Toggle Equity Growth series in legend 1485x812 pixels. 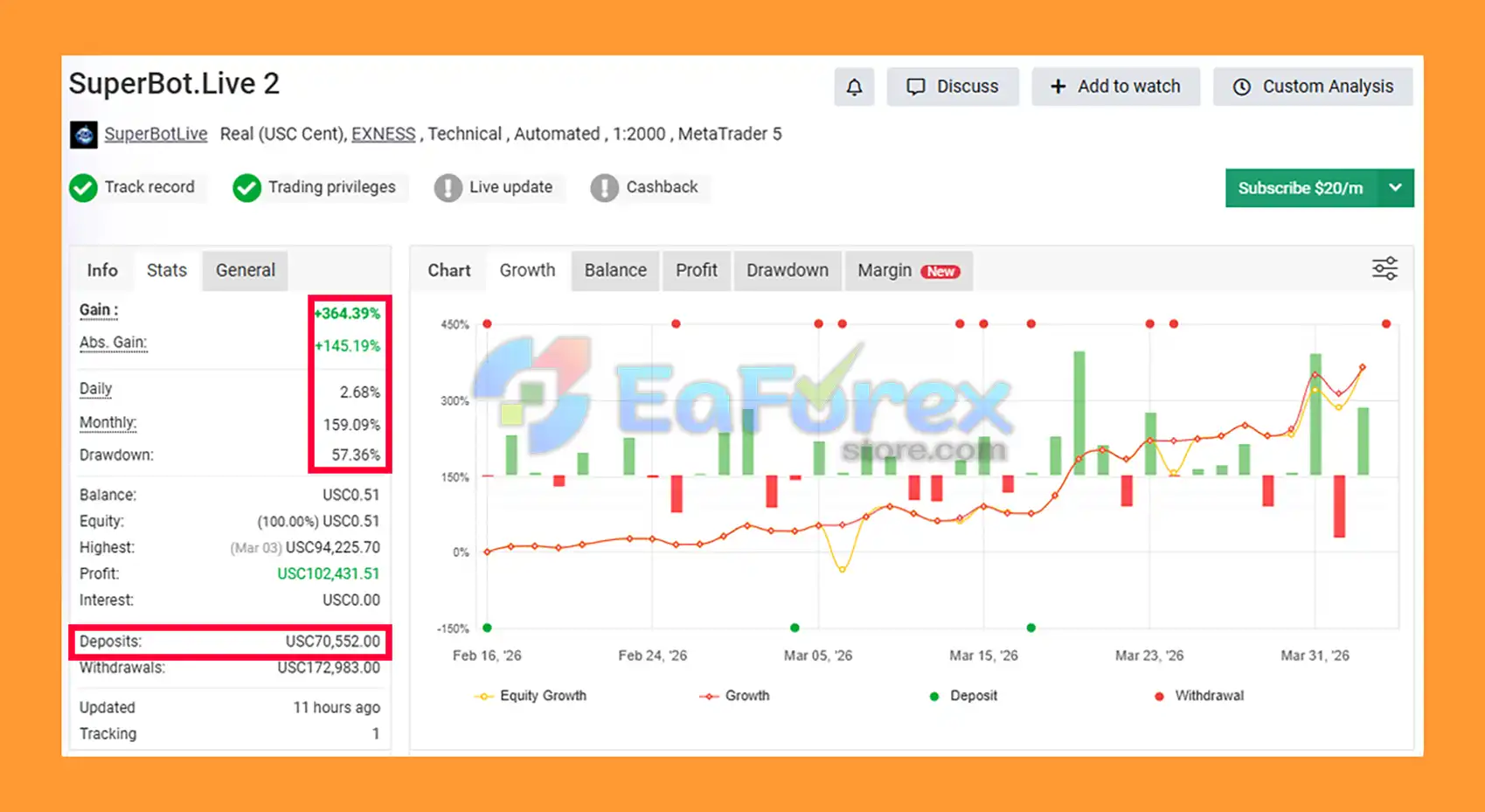coord(531,696)
